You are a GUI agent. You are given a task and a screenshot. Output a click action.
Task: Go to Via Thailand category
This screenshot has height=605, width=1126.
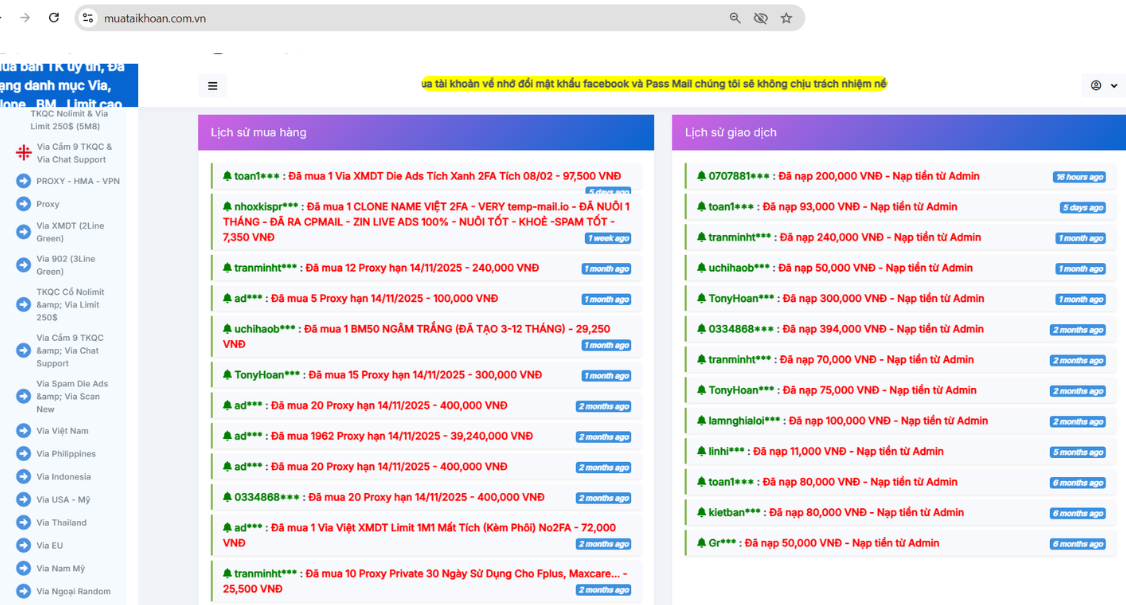[61, 523]
